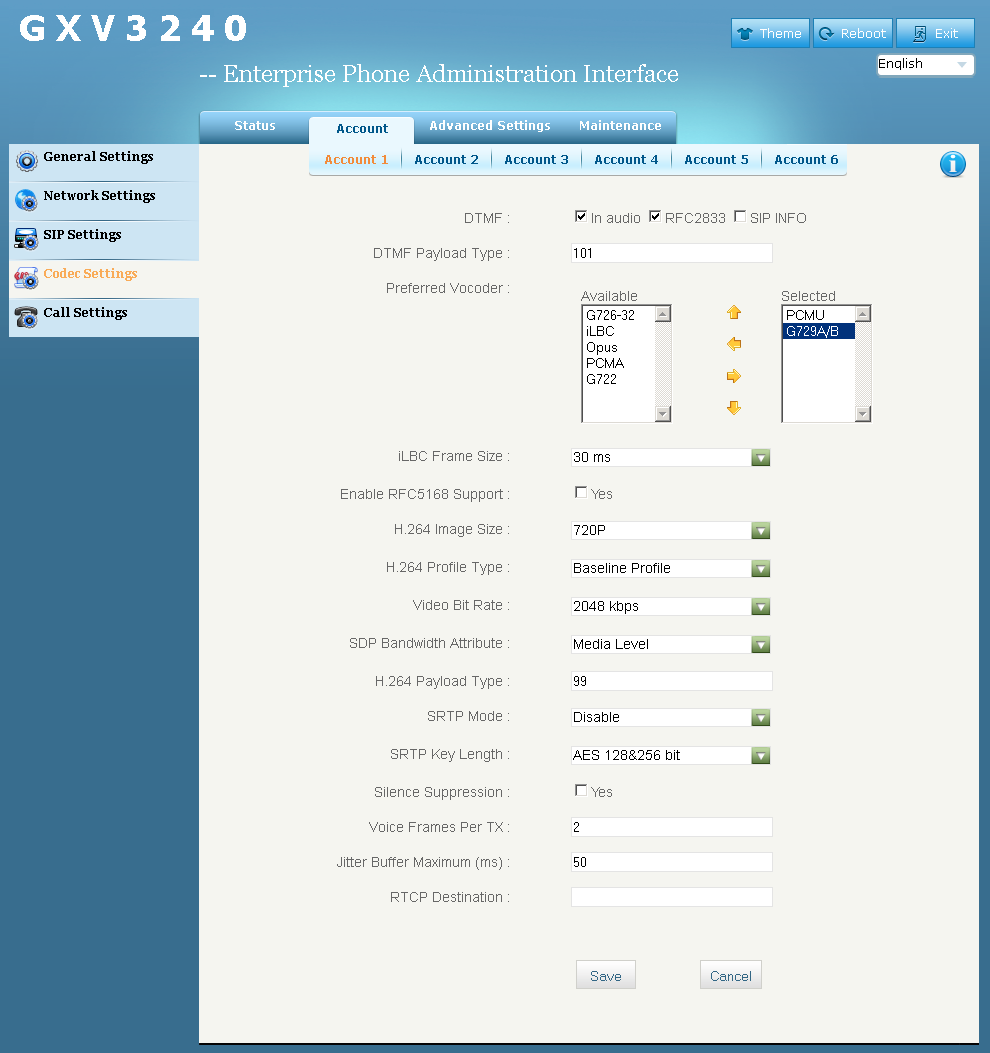Open Network Settings icon in sidebar
The image size is (990, 1053).
pyautogui.click(x=27, y=199)
